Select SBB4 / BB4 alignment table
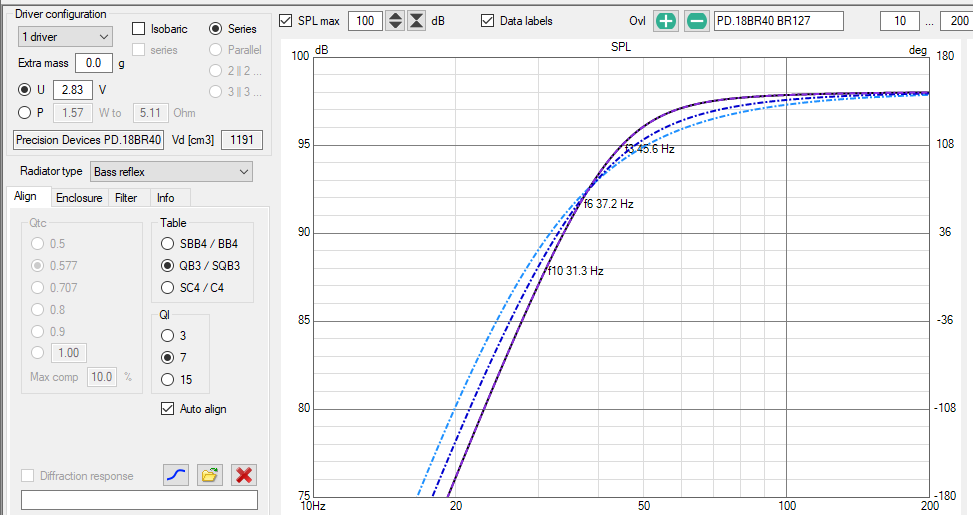This screenshot has width=973, height=515. coord(167,243)
